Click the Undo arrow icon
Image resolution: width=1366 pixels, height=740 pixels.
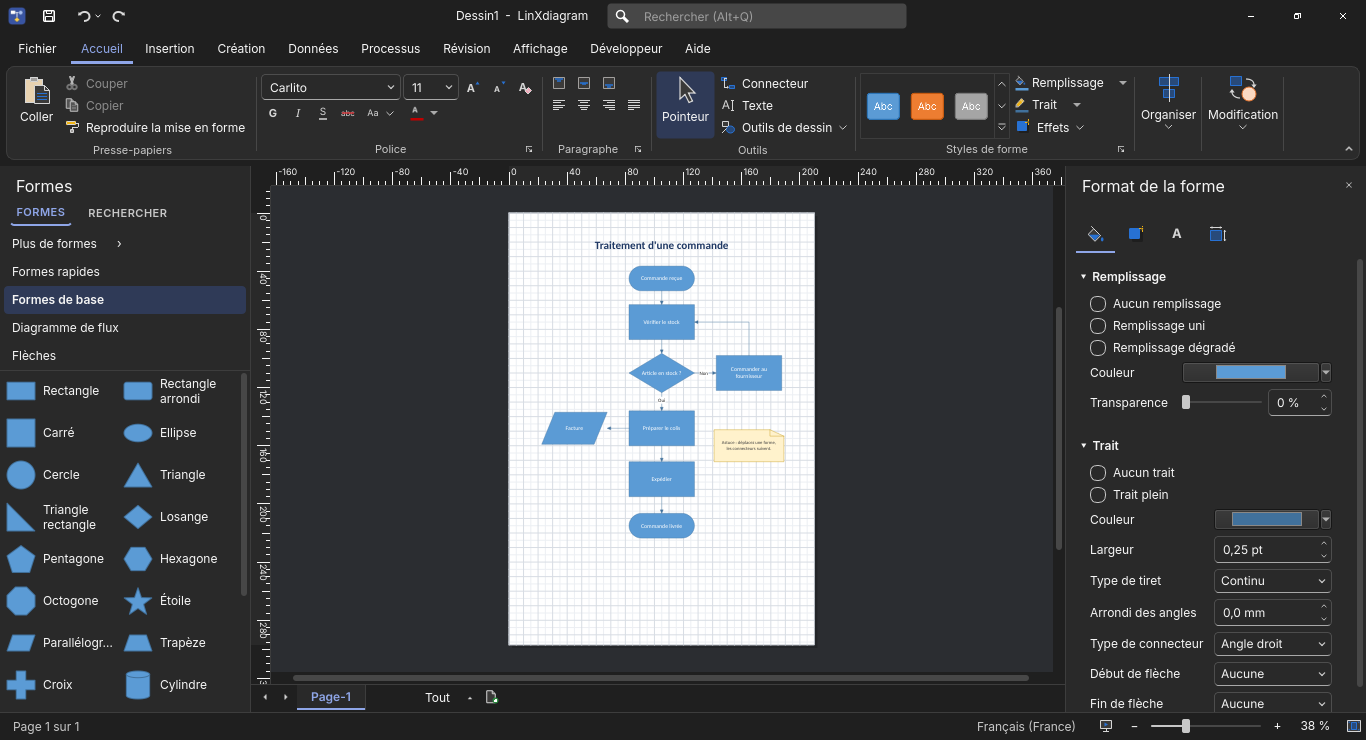click(83, 16)
